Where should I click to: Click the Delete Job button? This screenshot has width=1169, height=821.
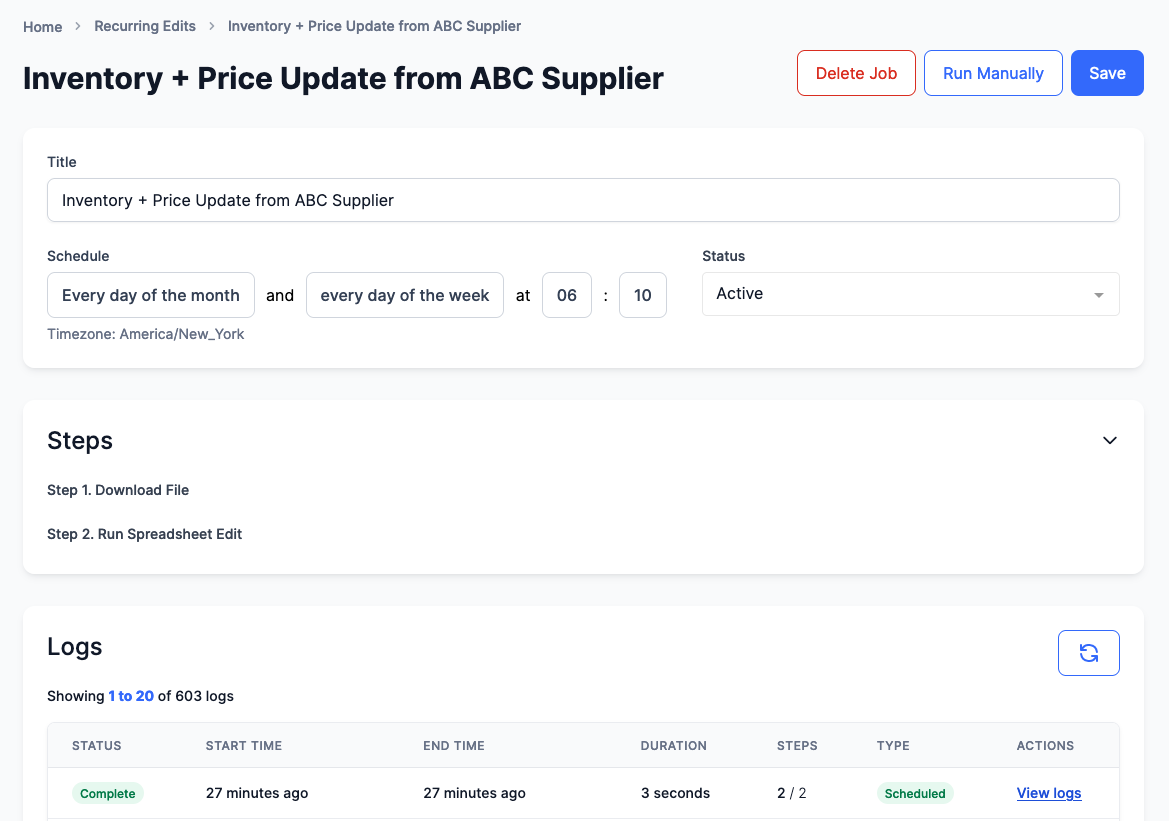(856, 73)
